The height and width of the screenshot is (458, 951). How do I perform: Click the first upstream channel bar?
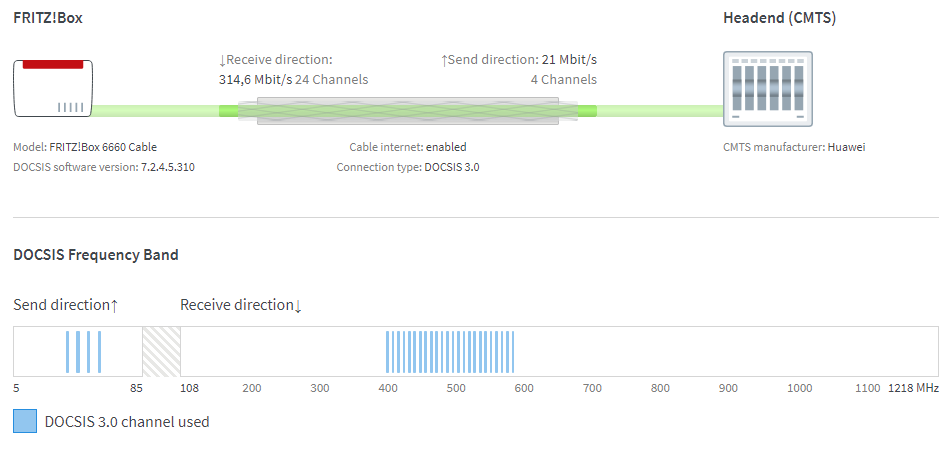tap(67, 352)
